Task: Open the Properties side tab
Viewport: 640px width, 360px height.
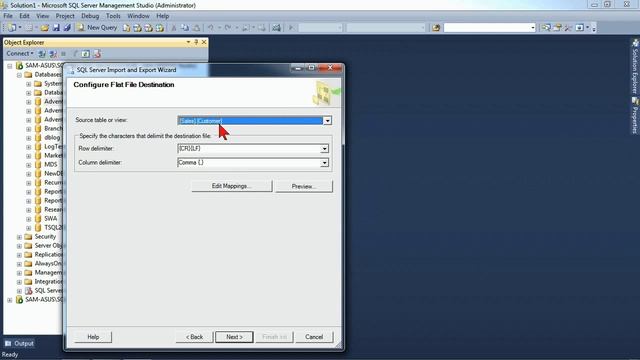Action: point(635,116)
